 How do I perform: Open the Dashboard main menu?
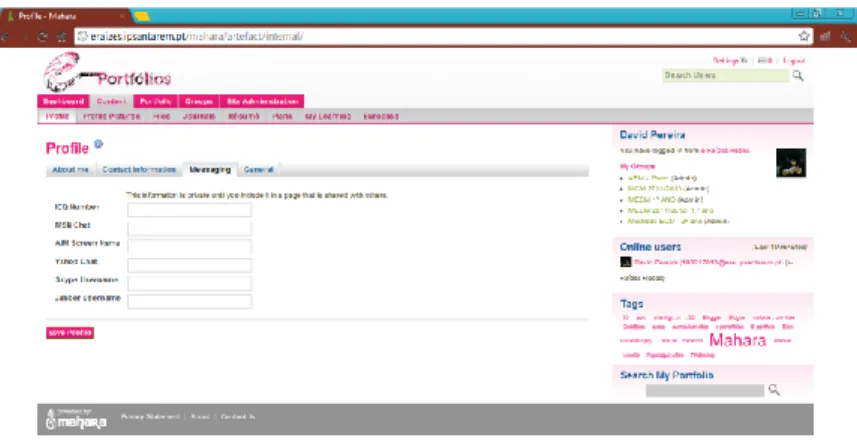[x=63, y=102]
